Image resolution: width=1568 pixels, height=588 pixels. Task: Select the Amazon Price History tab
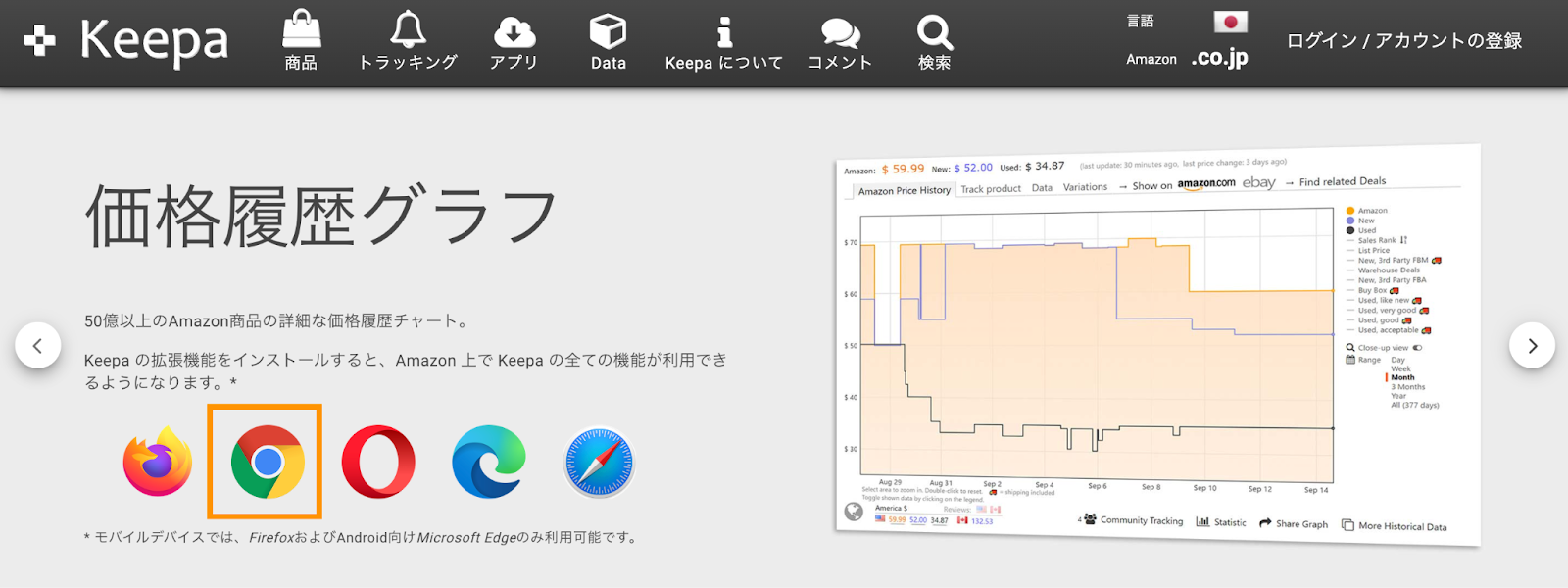tap(904, 190)
